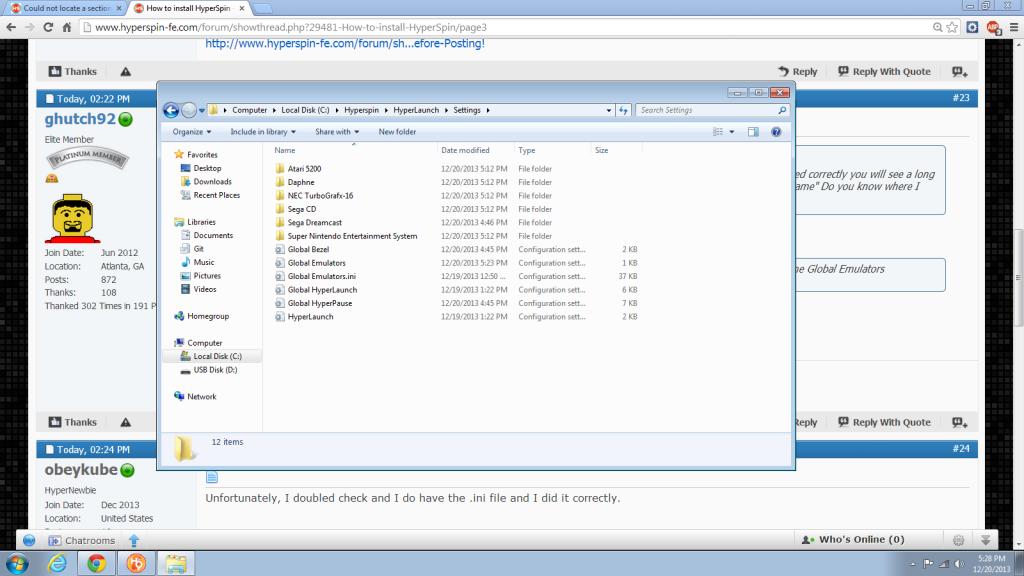Open Pictures library in navigation pane
The width and height of the screenshot is (1024, 576).
point(207,276)
